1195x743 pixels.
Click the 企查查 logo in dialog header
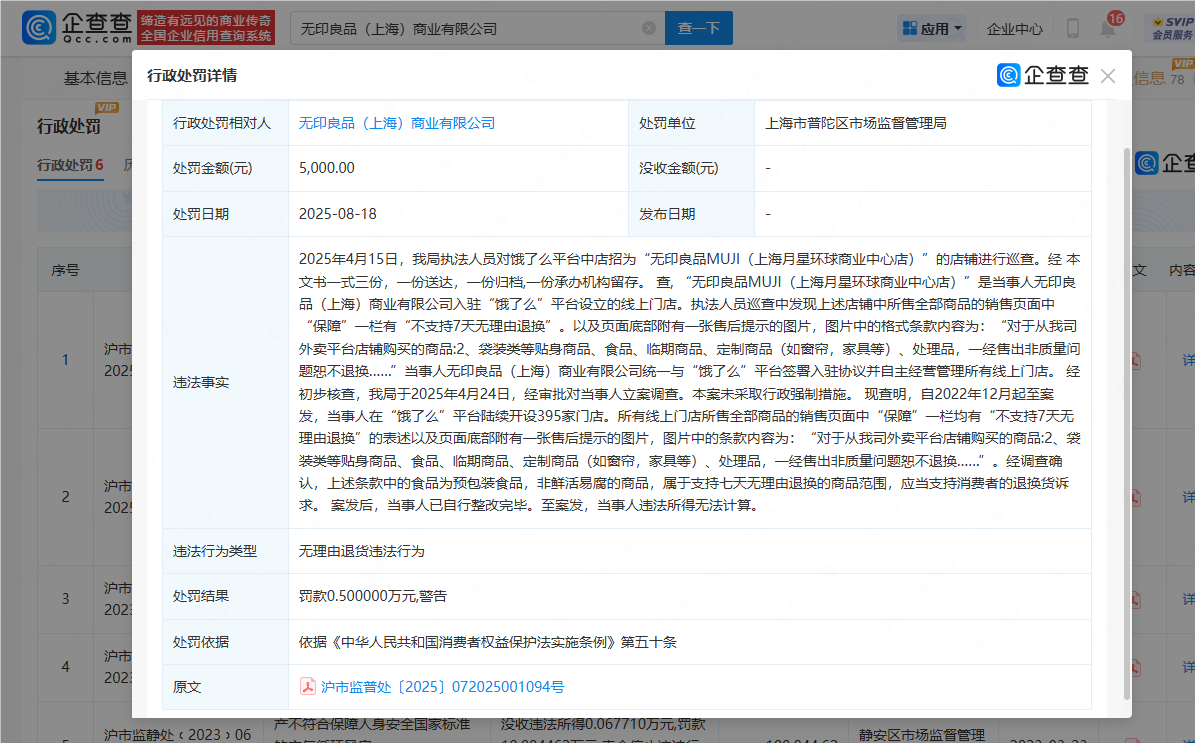click(1043, 76)
